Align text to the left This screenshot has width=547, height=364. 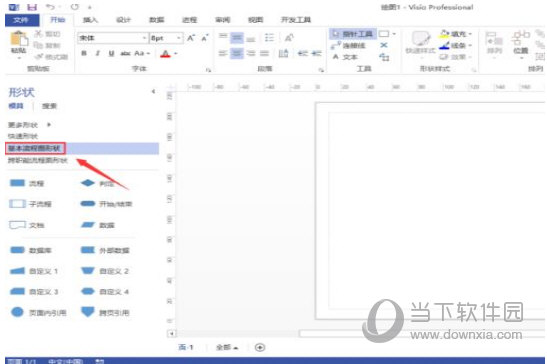point(223,53)
